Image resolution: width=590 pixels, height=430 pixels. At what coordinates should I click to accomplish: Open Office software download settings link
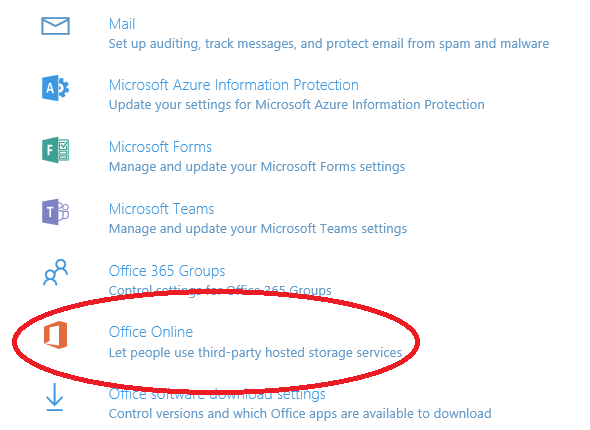click(217, 394)
